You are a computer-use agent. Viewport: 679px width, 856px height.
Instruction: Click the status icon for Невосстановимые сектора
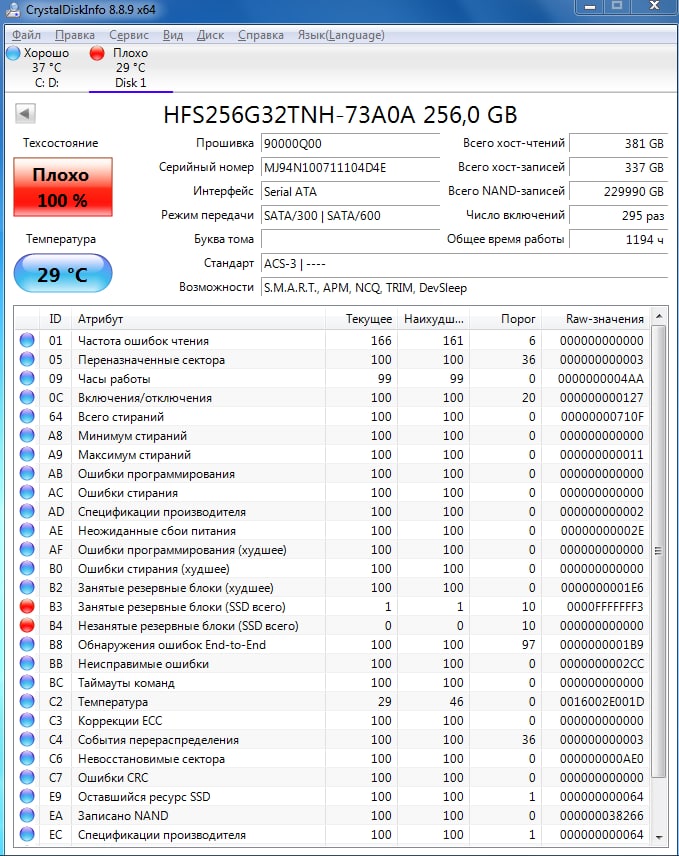coord(27,759)
